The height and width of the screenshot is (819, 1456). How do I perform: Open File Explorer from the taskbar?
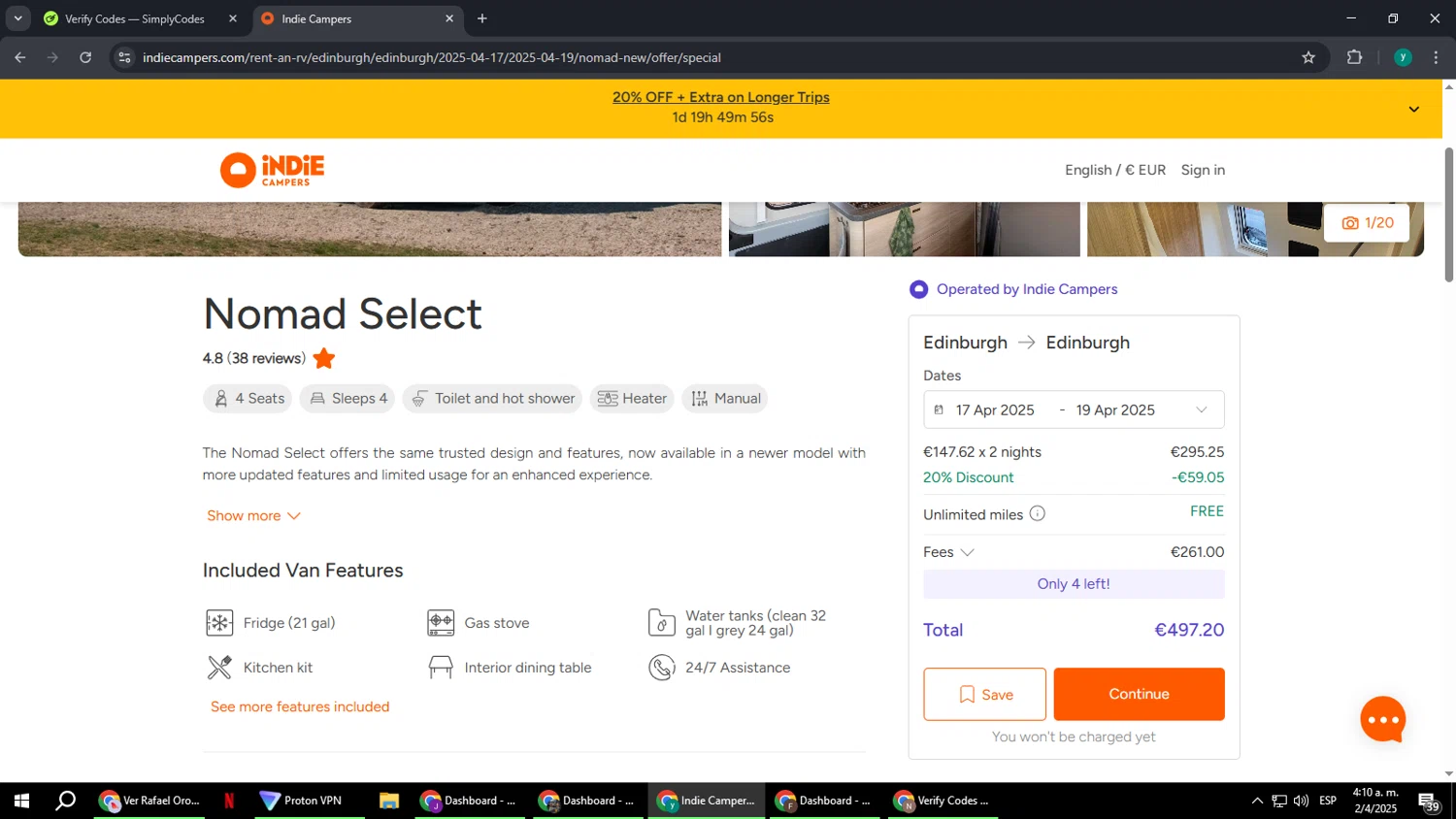pos(388,801)
